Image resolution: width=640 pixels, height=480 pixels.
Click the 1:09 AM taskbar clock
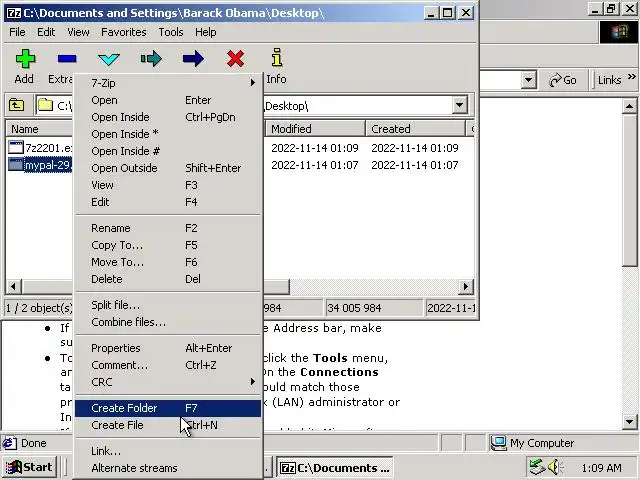coord(601,467)
